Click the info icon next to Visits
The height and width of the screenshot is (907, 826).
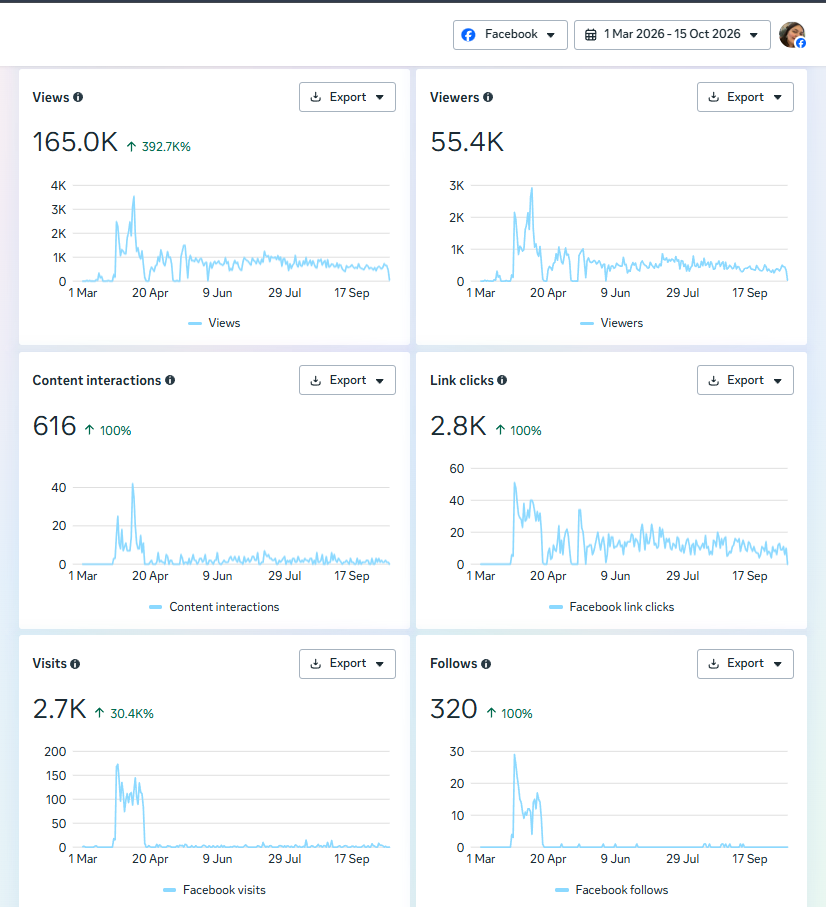tap(75, 663)
